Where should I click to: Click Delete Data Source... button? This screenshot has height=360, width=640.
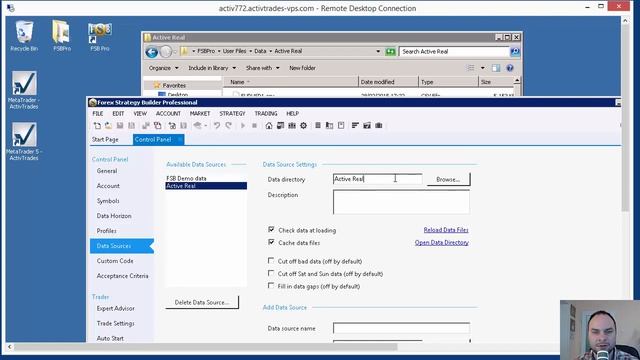click(x=202, y=302)
